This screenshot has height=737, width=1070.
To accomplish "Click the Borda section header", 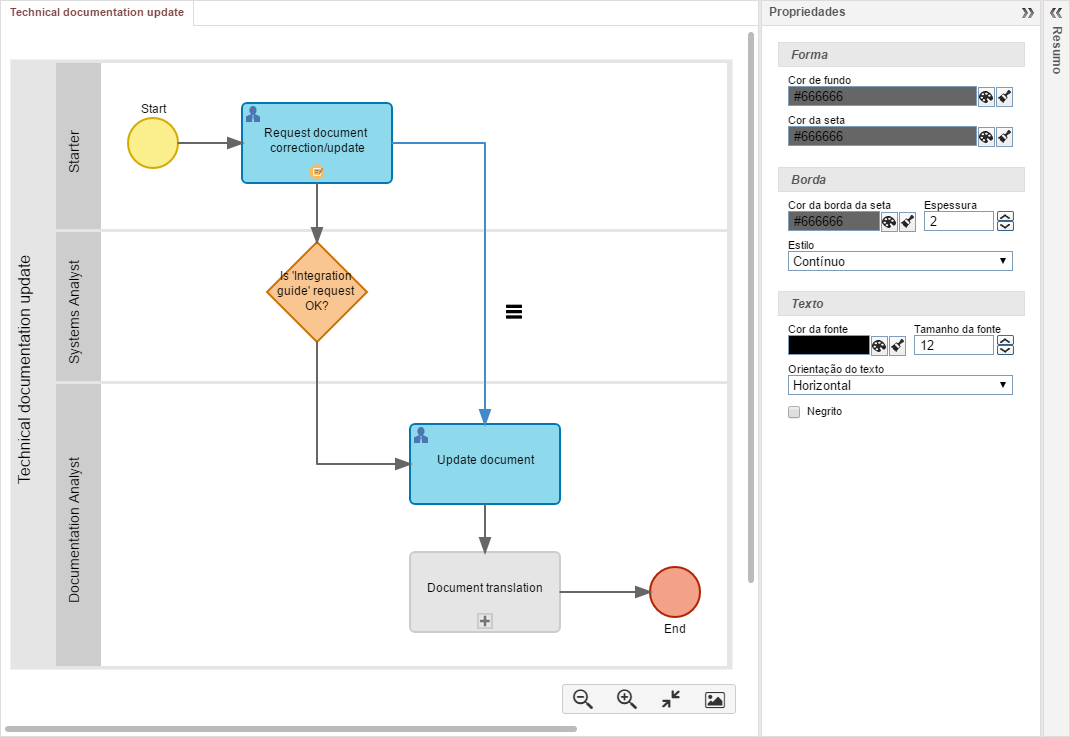I will coord(901,179).
